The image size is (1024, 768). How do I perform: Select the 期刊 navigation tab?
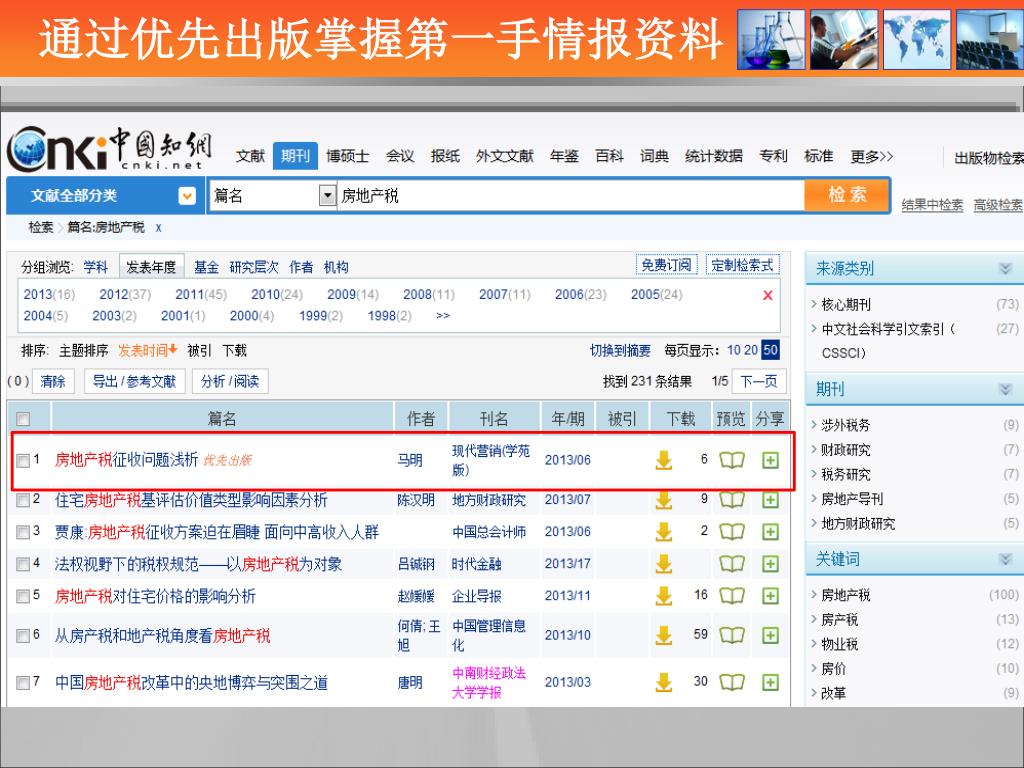point(295,156)
